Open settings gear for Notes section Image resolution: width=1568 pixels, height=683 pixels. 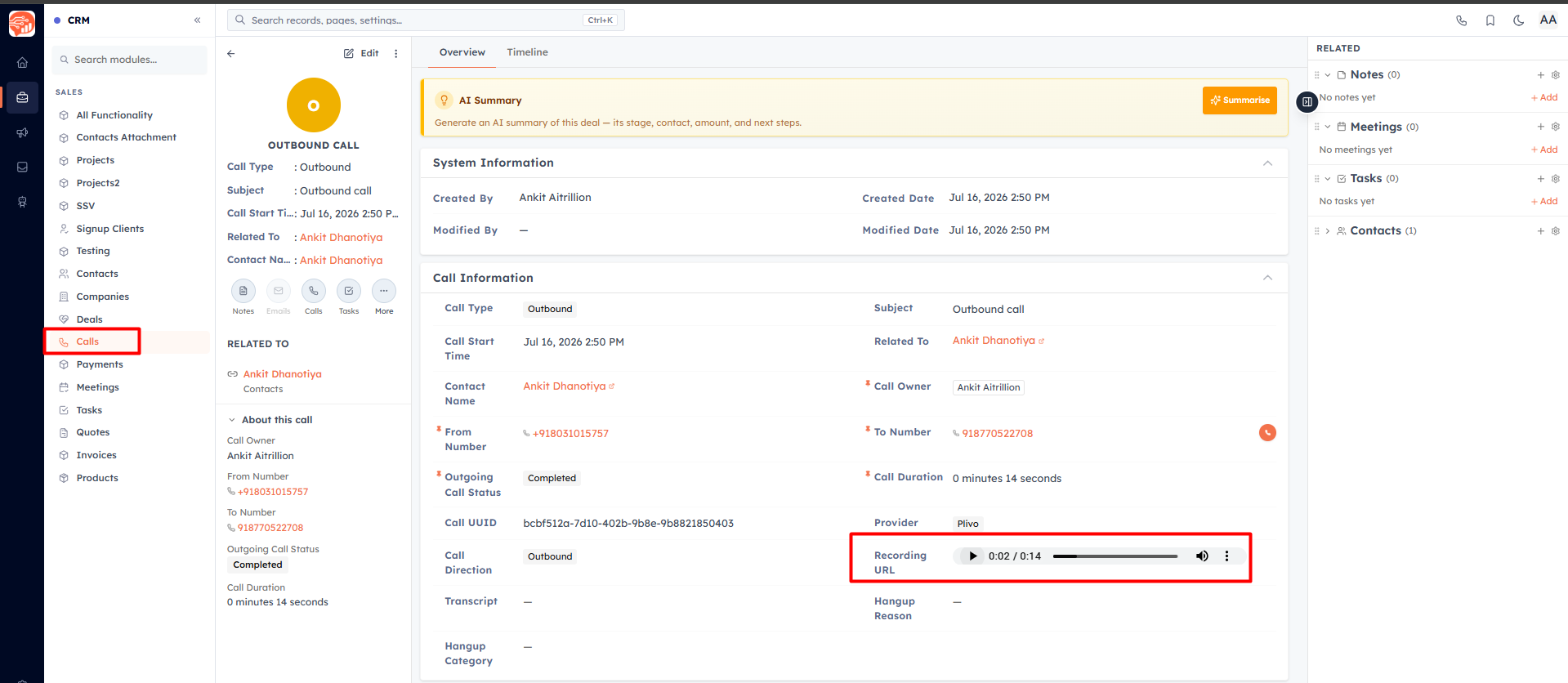click(x=1556, y=74)
